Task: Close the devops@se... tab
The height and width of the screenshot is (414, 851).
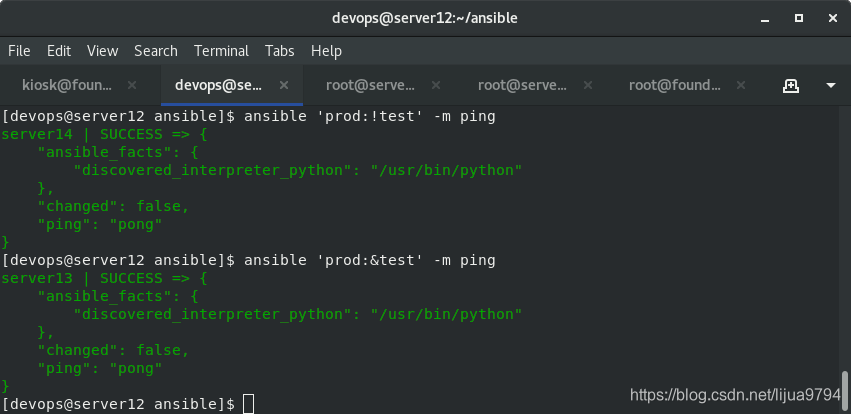Action: (284, 85)
